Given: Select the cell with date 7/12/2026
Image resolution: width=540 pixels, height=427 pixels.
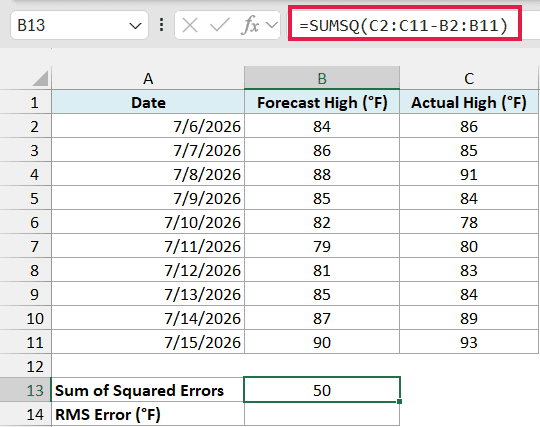Looking at the screenshot, I should [148, 270].
